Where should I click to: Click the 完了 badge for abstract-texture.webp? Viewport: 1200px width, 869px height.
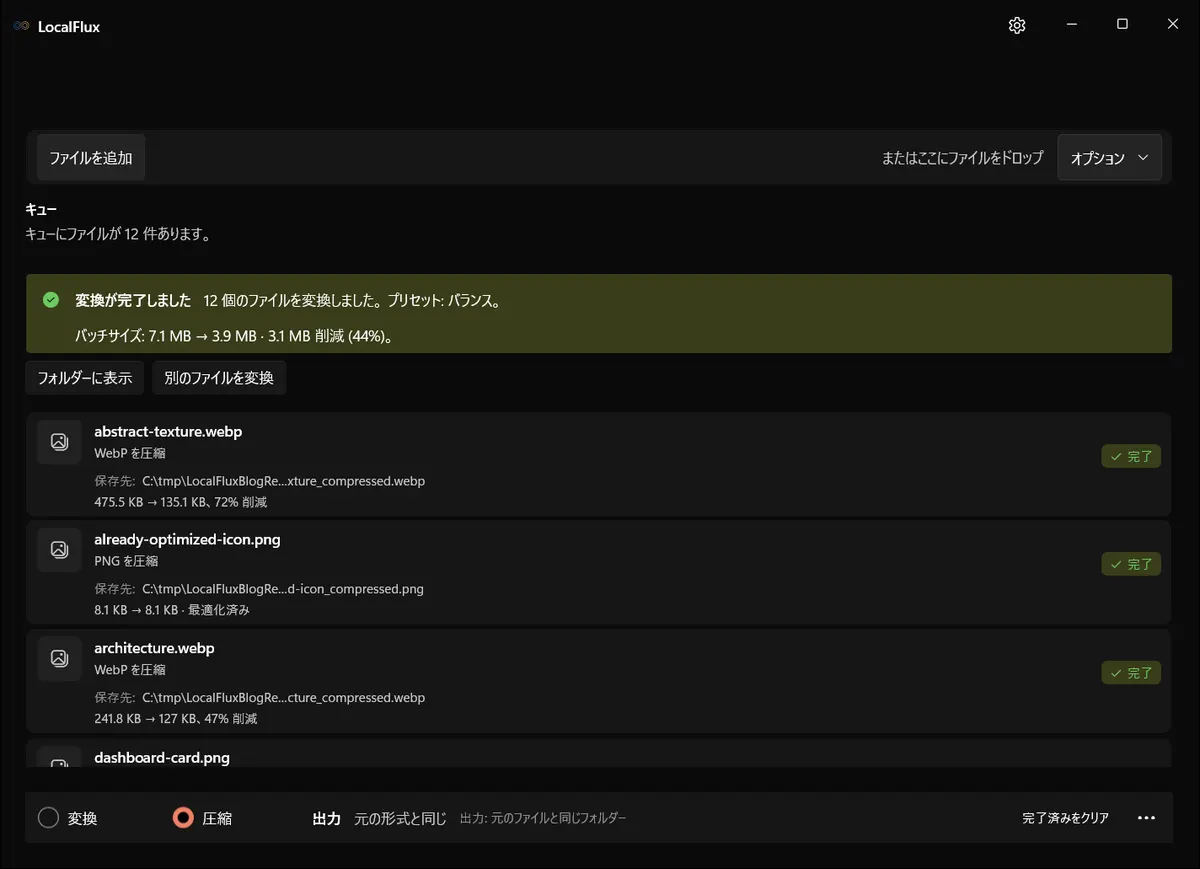pos(1131,457)
